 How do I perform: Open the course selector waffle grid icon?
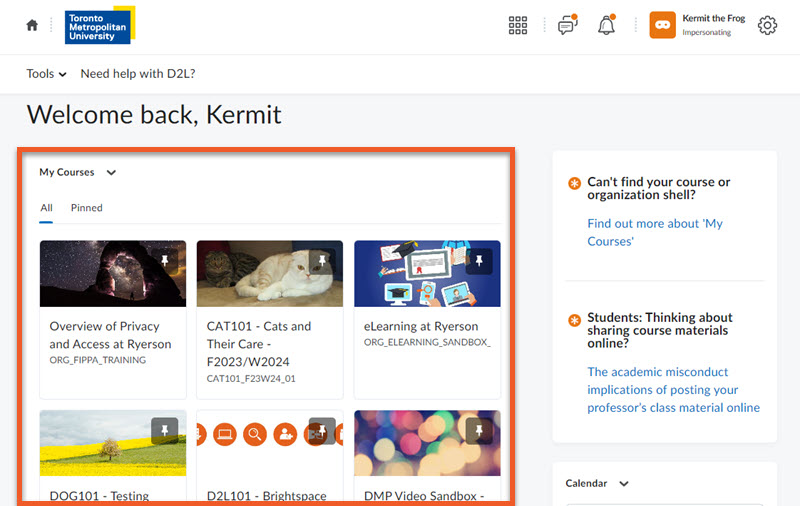click(518, 26)
